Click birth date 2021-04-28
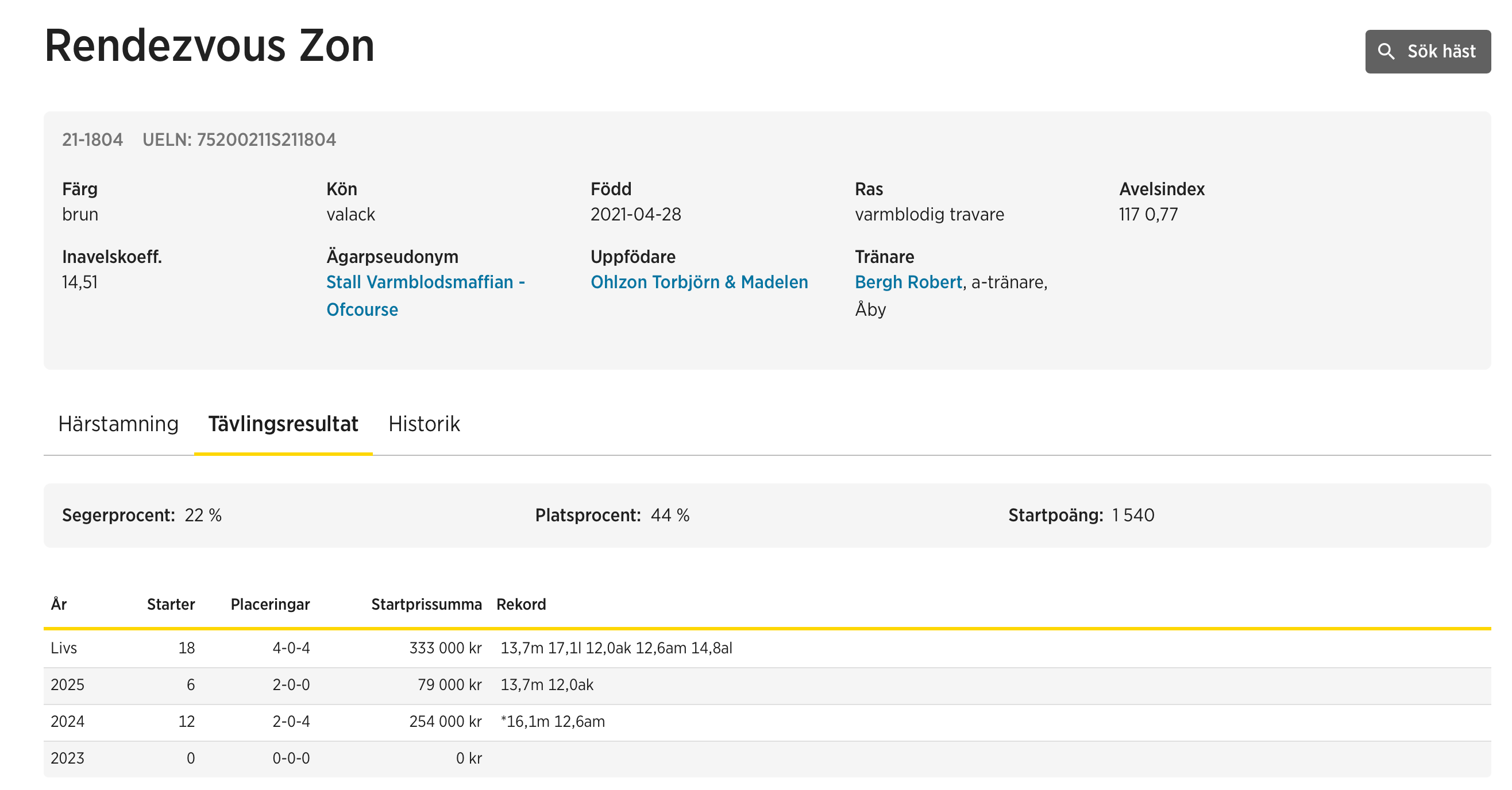Screen dimensions: 1512x790 coord(636,214)
